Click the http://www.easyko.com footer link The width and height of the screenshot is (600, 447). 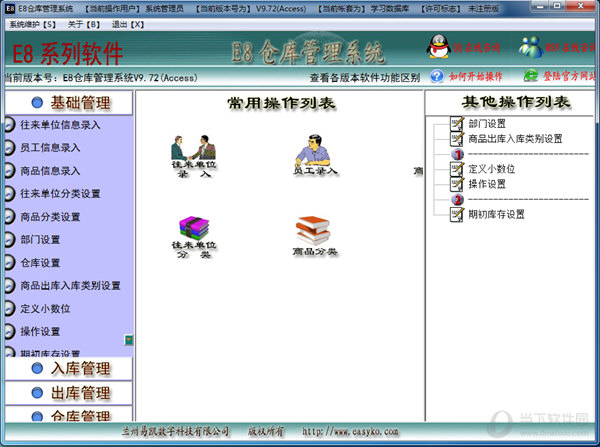350,432
